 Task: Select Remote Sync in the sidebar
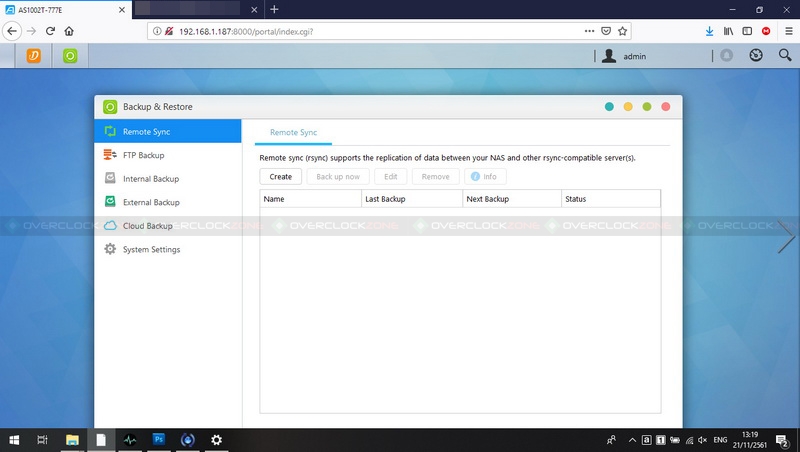point(168,131)
